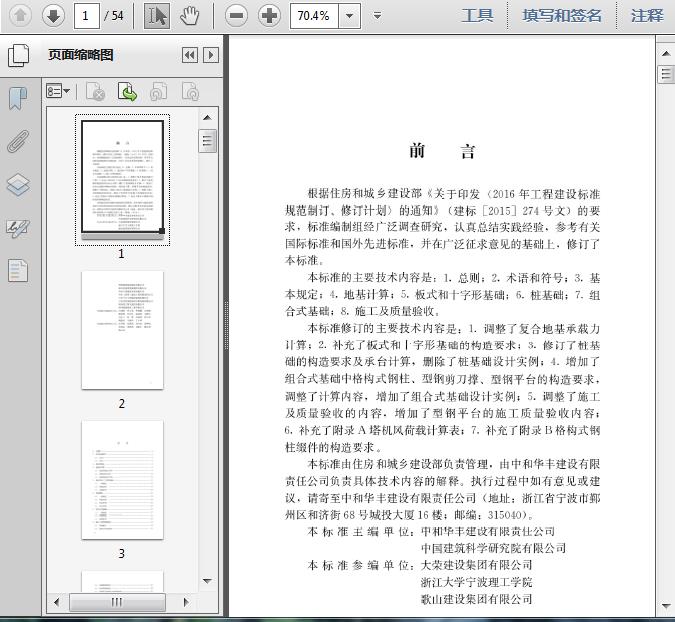Click the zoom out minus button
Image resolution: width=675 pixels, height=622 pixels.
236,15
